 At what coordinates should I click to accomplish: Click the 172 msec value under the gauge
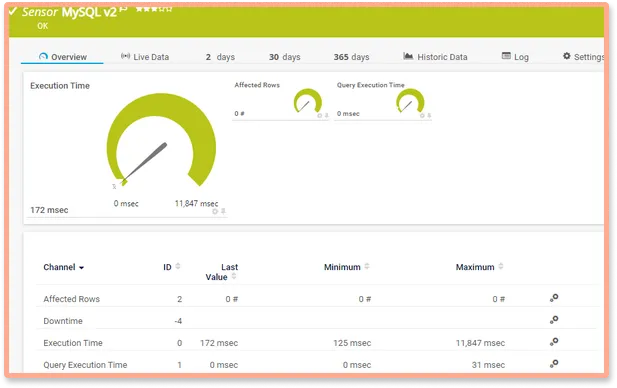(49, 210)
